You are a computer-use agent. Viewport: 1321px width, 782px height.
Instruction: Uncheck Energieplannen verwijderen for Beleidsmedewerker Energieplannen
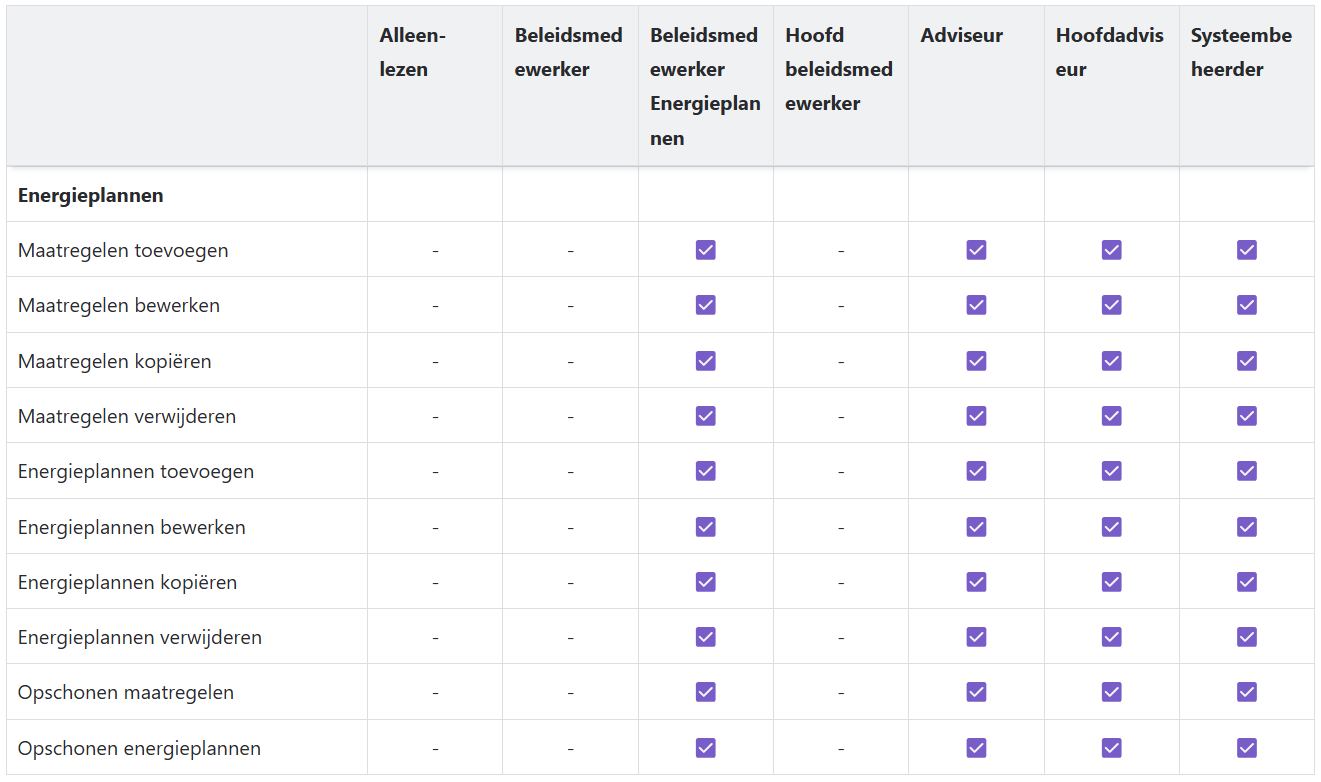click(x=706, y=637)
